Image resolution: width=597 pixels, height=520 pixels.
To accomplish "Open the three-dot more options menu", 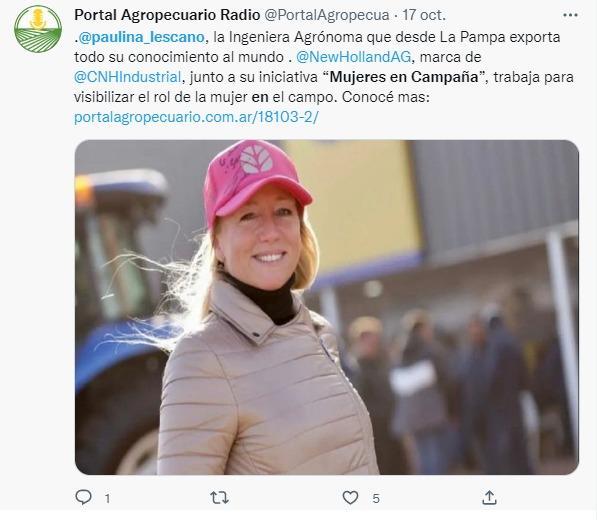I will [x=570, y=15].
